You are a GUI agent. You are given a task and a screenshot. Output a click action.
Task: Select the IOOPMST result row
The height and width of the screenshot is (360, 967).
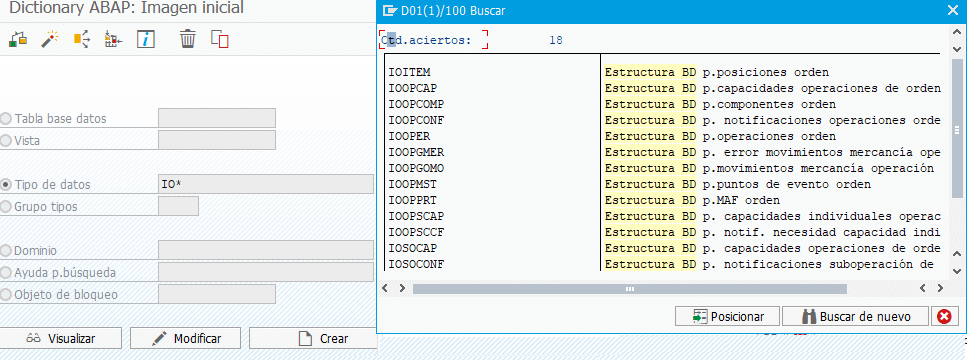click(664, 184)
